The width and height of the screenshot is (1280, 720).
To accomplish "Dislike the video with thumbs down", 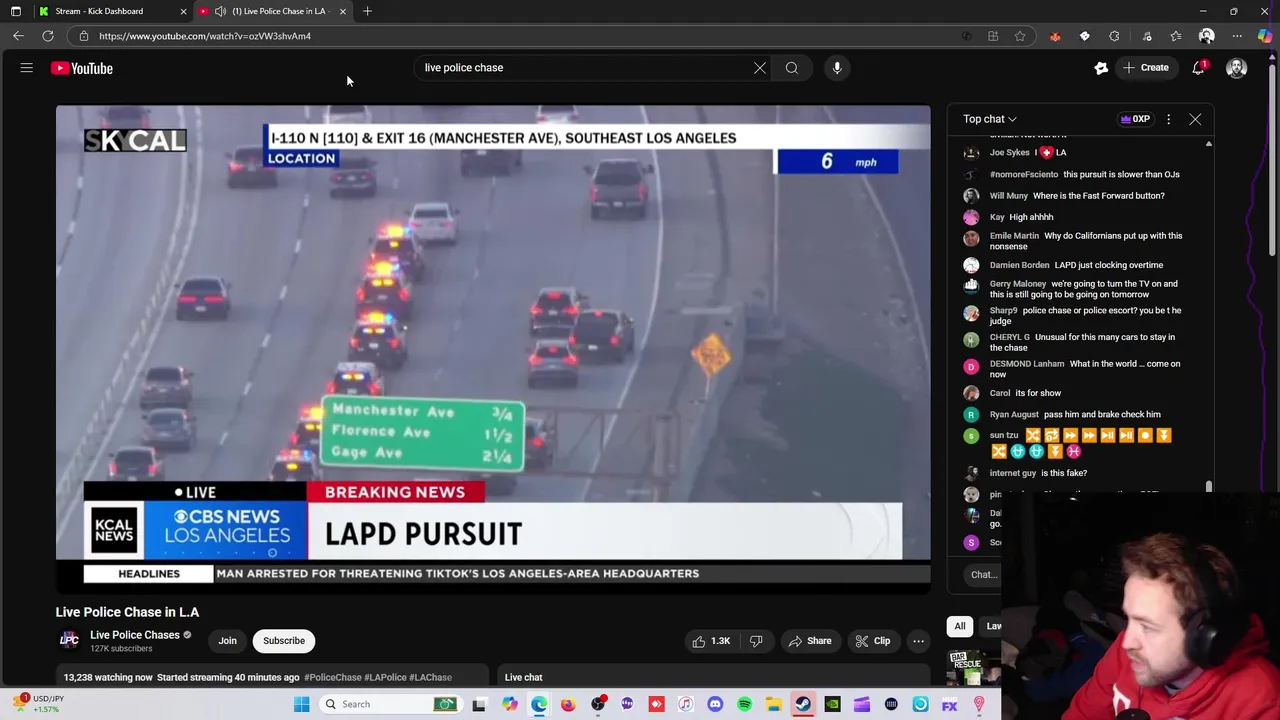I will coord(756,641).
